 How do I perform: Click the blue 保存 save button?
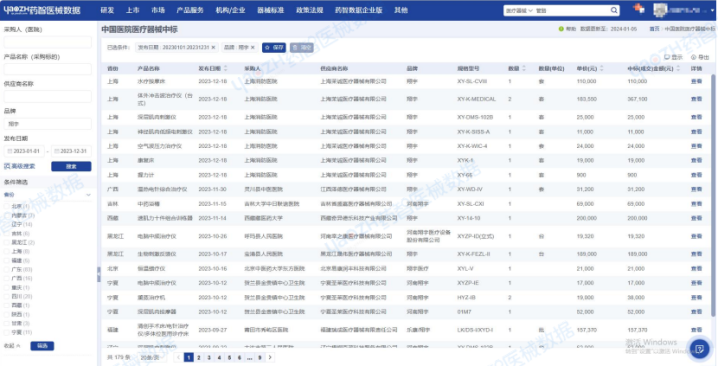tap(274, 47)
